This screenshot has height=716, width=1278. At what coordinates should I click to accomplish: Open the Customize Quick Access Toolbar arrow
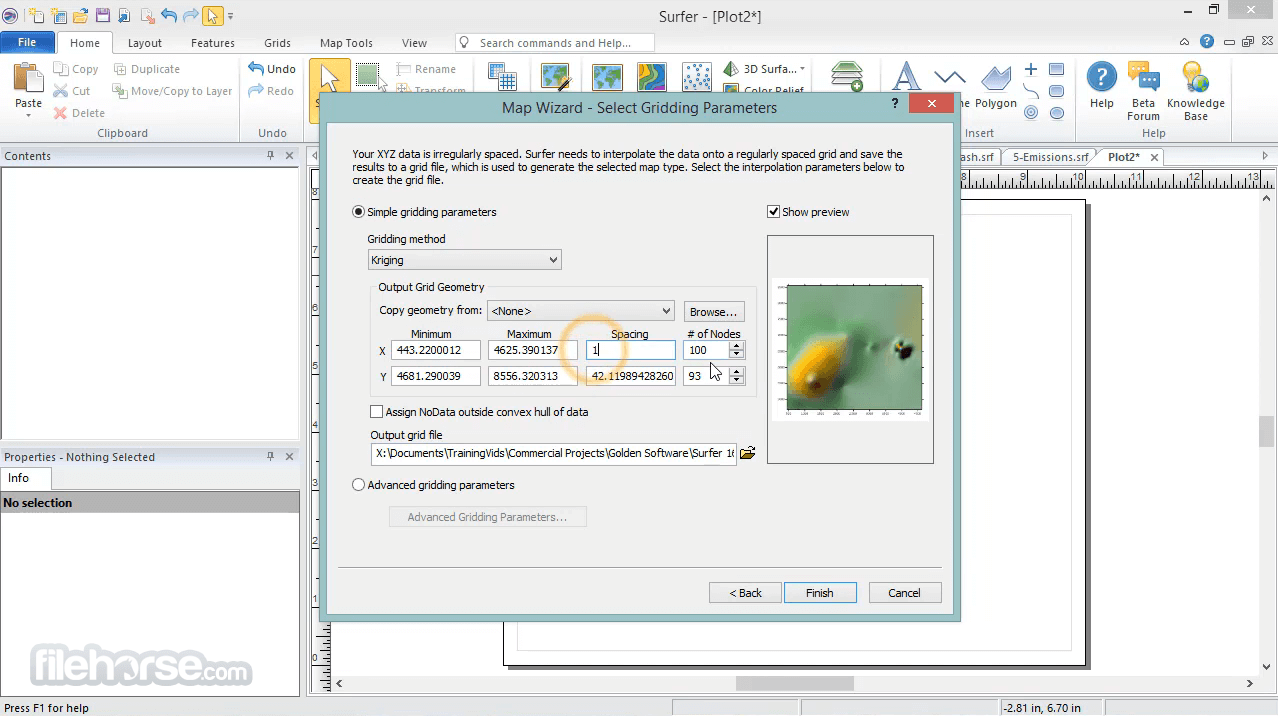click(x=230, y=17)
